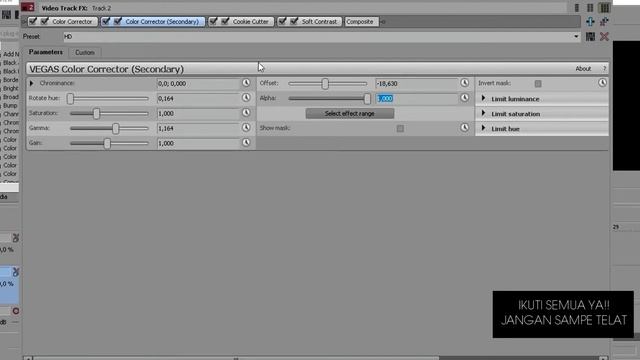Select the Color Corrector plug-in in chain
The width and height of the screenshot is (640, 360).
72,22
